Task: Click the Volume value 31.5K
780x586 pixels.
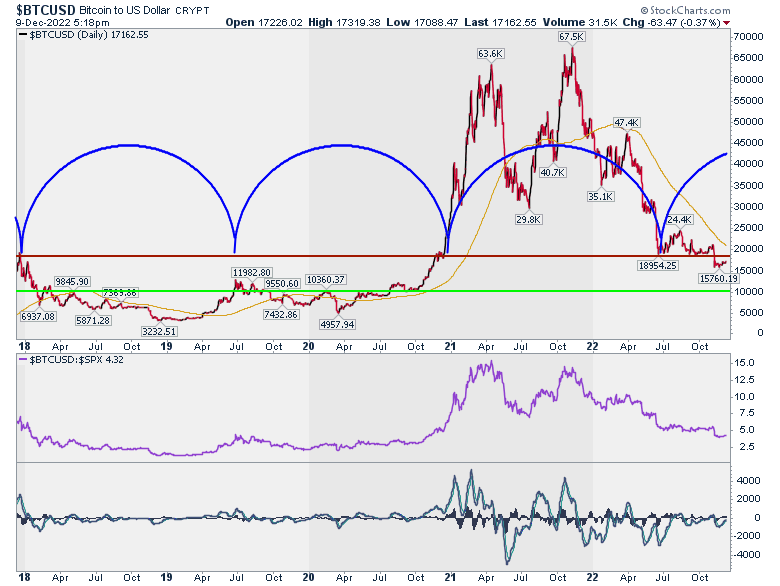Action: tap(603, 22)
